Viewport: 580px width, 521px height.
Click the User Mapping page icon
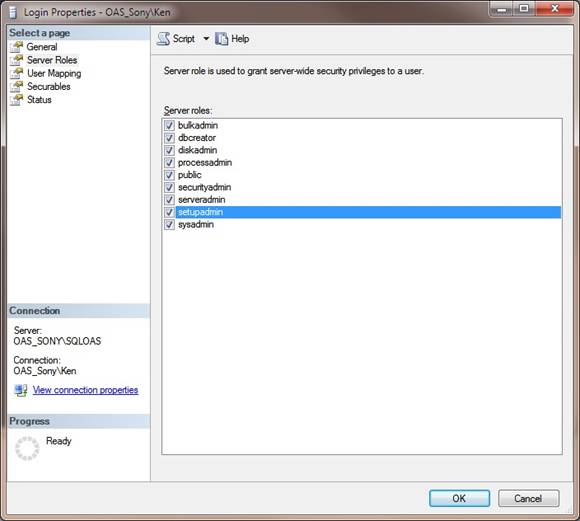(17, 73)
